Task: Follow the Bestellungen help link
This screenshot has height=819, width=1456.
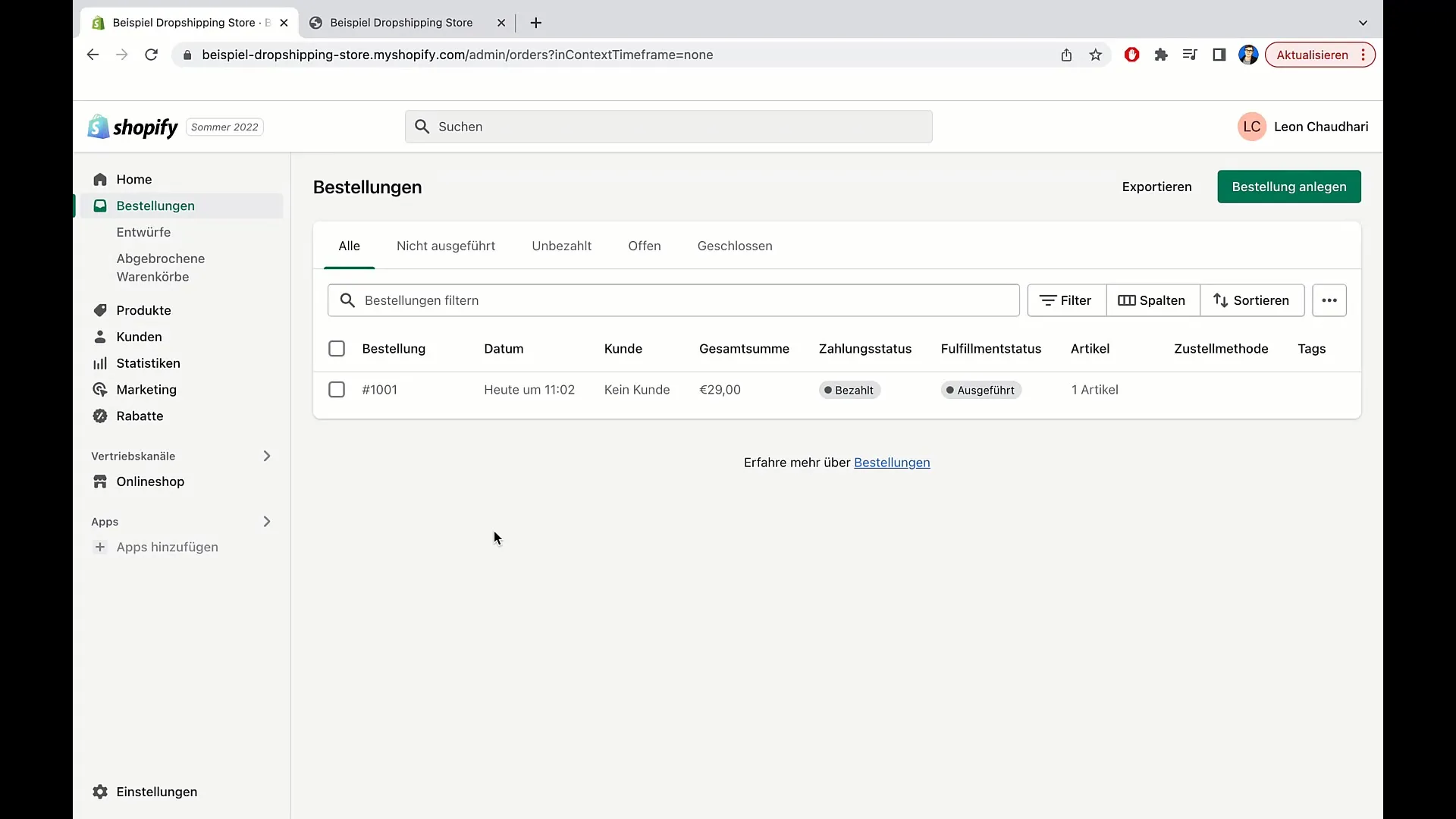Action: [x=892, y=463]
